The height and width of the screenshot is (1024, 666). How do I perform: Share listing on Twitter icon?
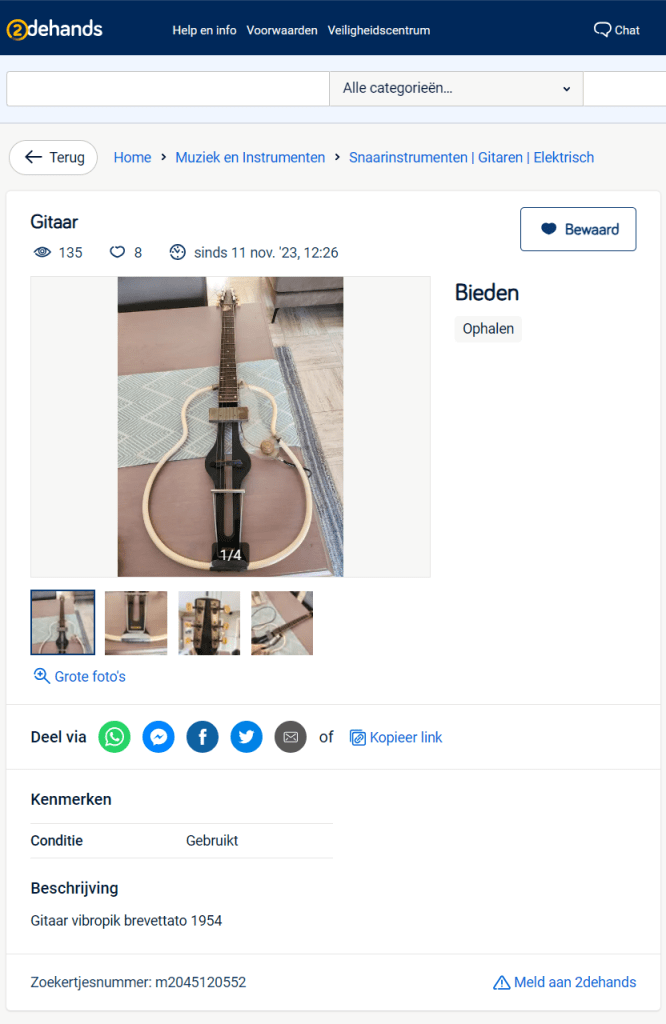[246, 737]
